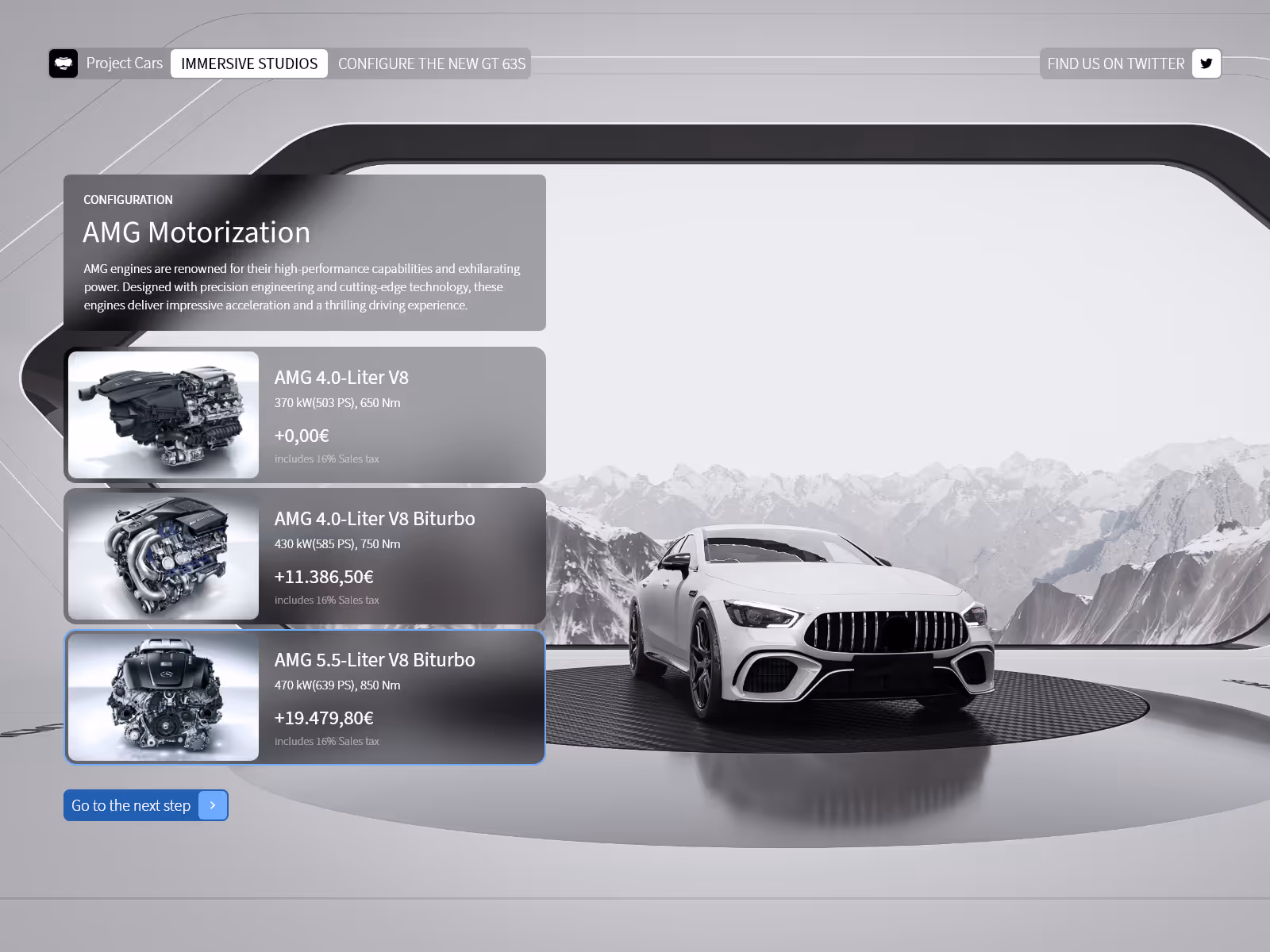Click the CONFIGURATION label

coord(128,200)
